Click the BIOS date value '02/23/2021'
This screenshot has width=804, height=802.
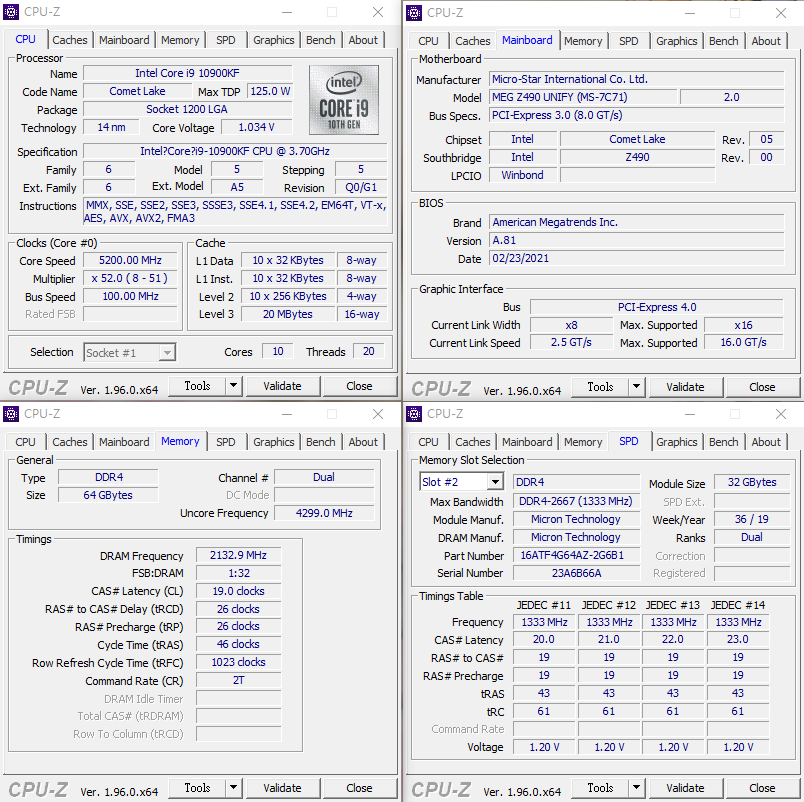pyautogui.click(x=637, y=258)
